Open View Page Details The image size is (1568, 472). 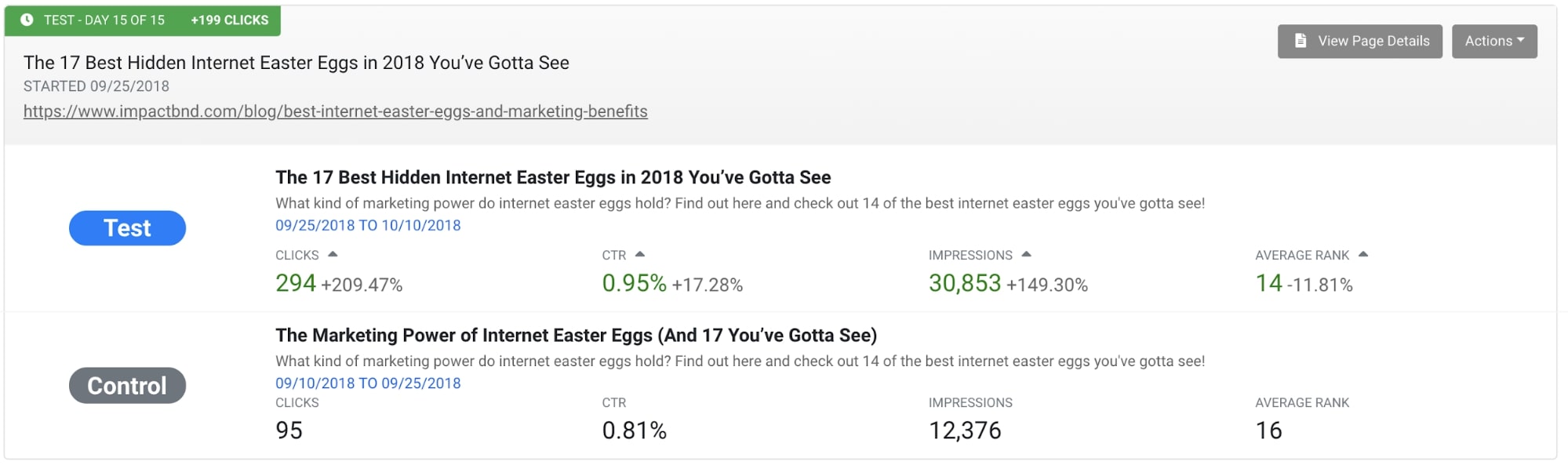1359,41
